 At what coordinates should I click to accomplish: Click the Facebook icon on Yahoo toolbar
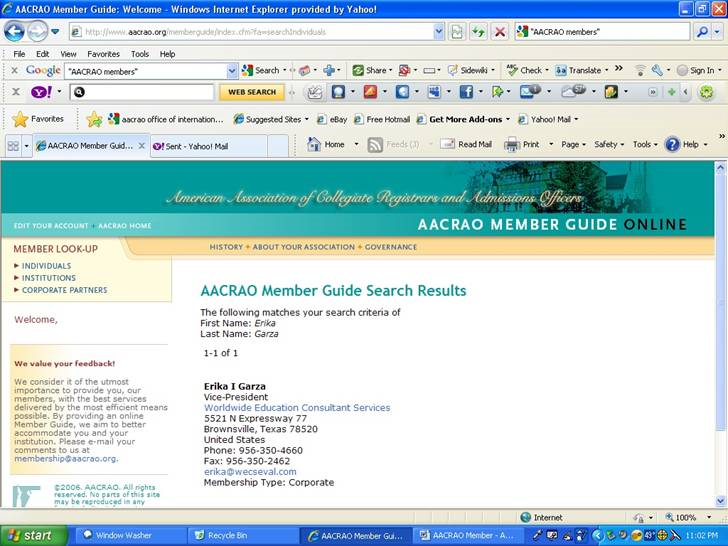coord(466,92)
